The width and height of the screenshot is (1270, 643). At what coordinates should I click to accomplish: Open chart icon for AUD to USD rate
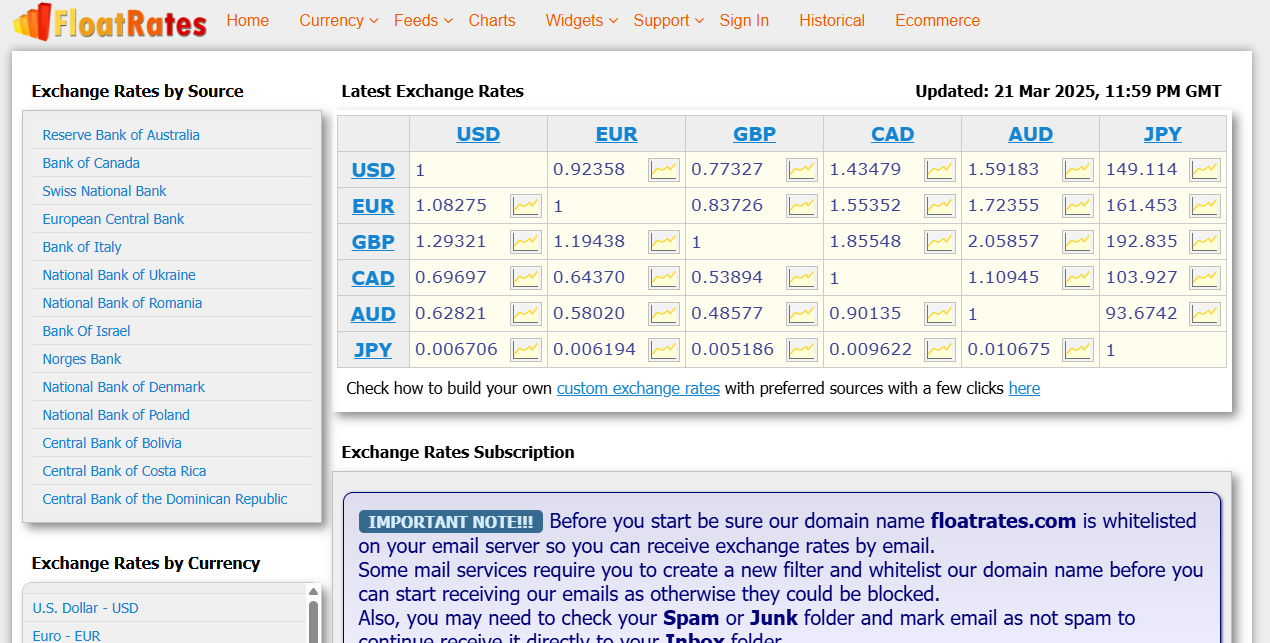coord(526,314)
